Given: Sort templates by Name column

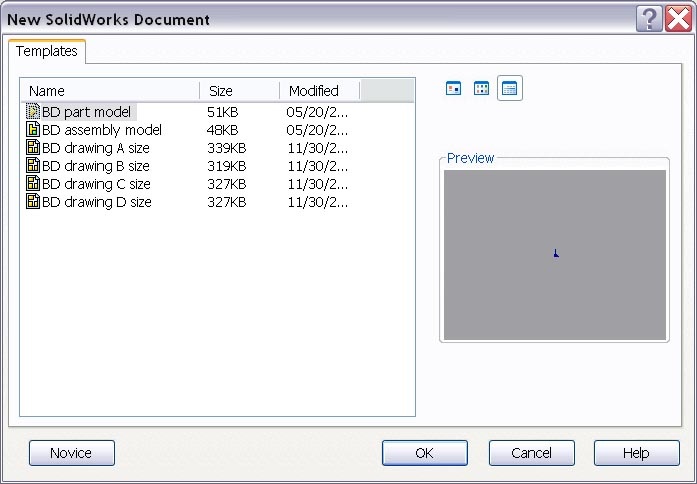Looking at the screenshot, I should [110, 91].
